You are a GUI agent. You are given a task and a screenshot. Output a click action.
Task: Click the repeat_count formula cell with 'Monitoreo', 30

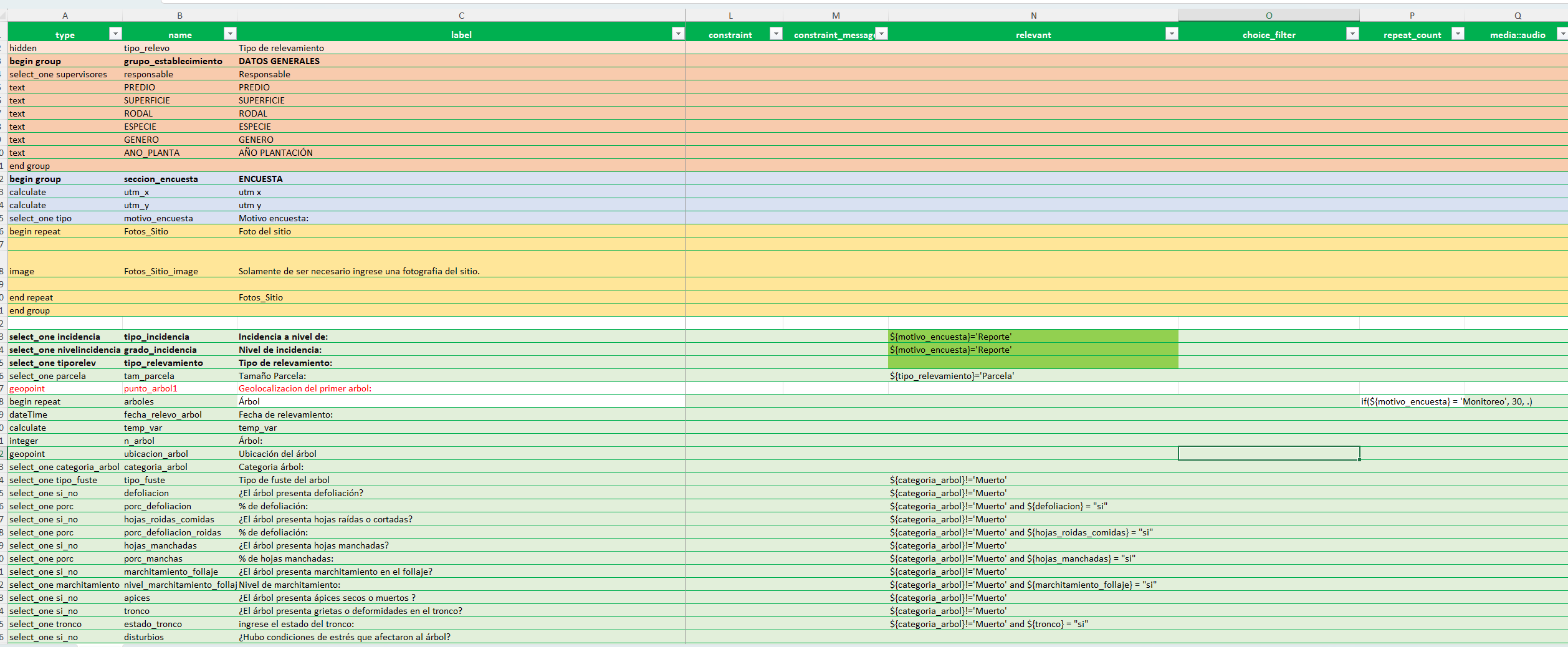coord(1412,401)
